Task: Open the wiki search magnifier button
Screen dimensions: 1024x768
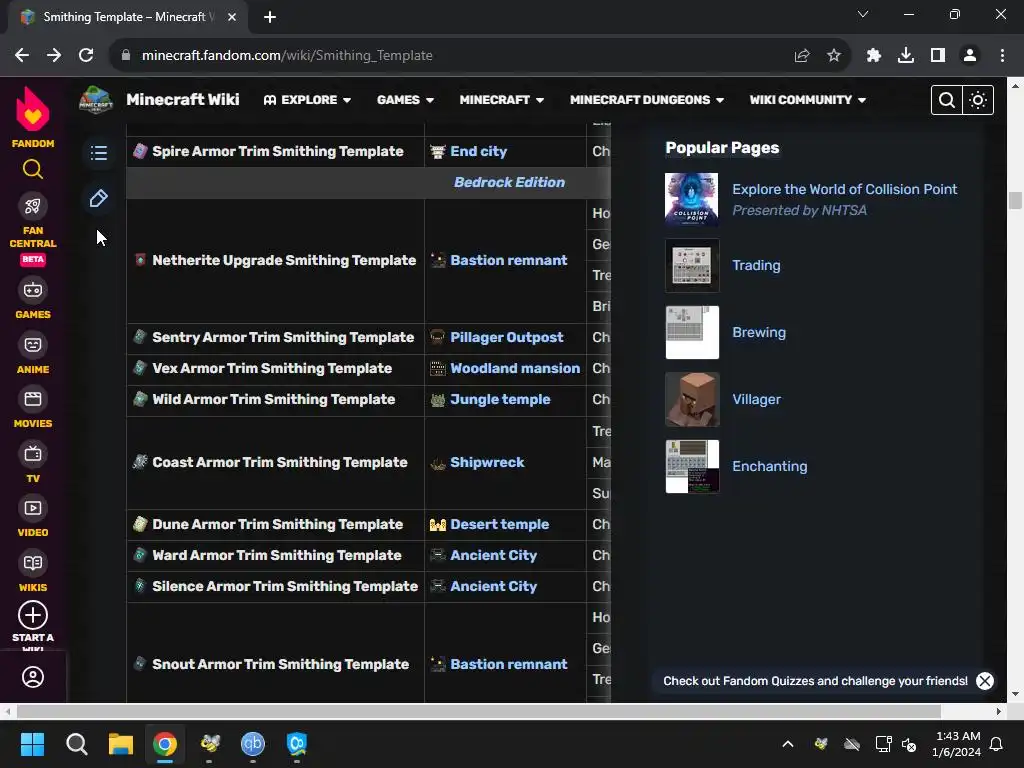Action: pyautogui.click(x=946, y=100)
